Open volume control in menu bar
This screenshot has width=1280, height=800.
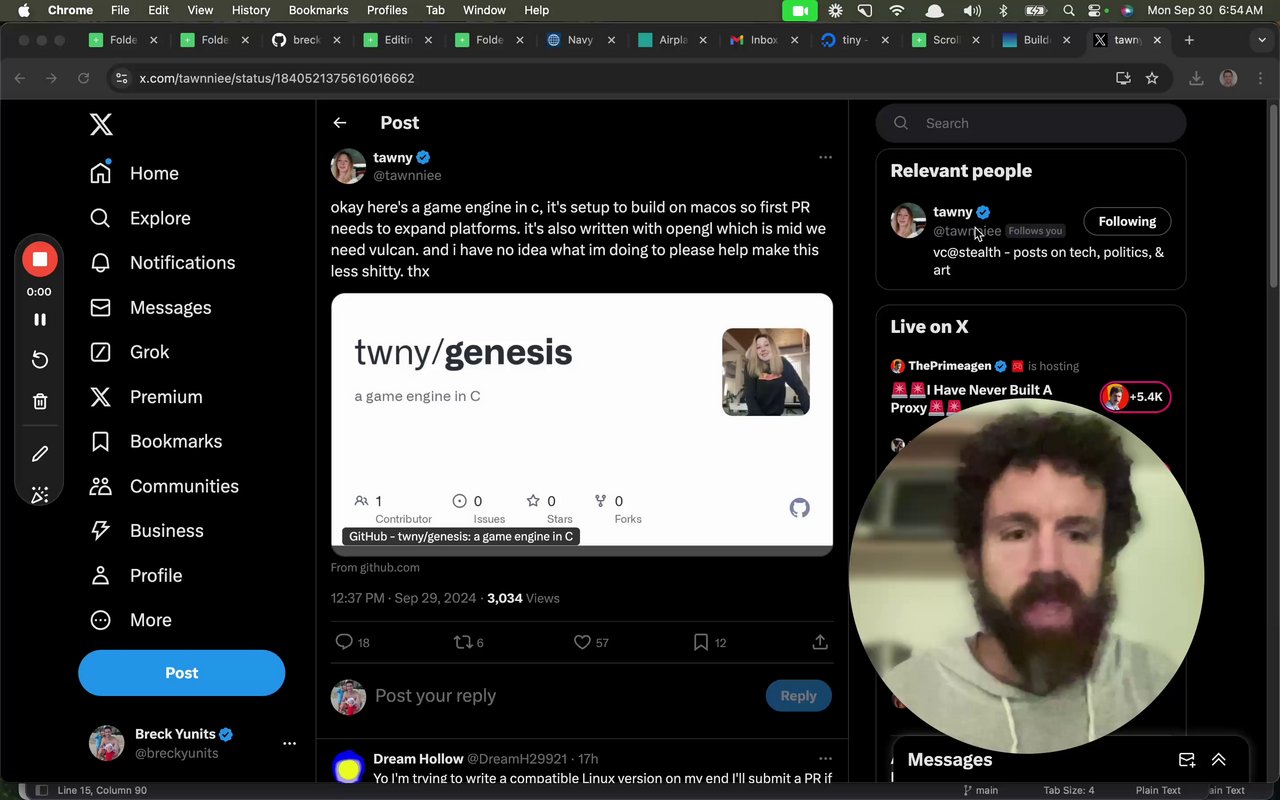[971, 10]
